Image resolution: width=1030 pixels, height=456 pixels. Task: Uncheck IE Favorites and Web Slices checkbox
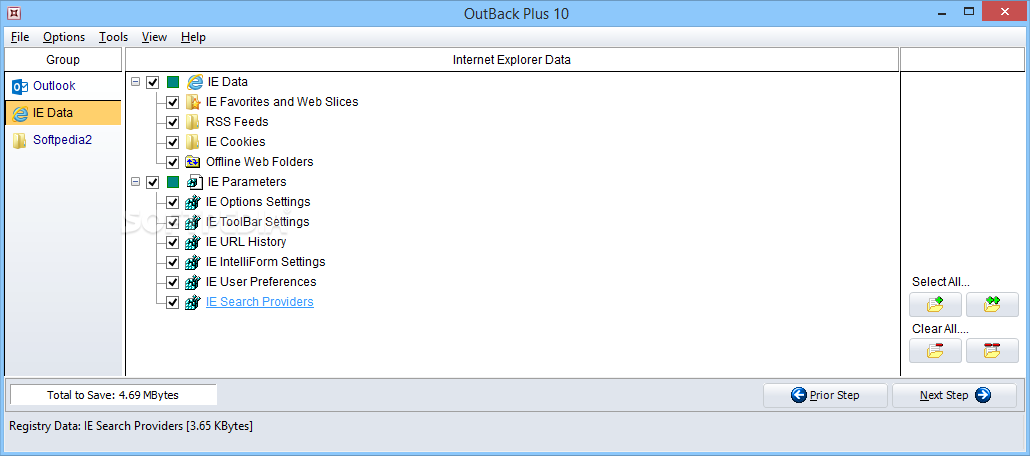tap(173, 103)
